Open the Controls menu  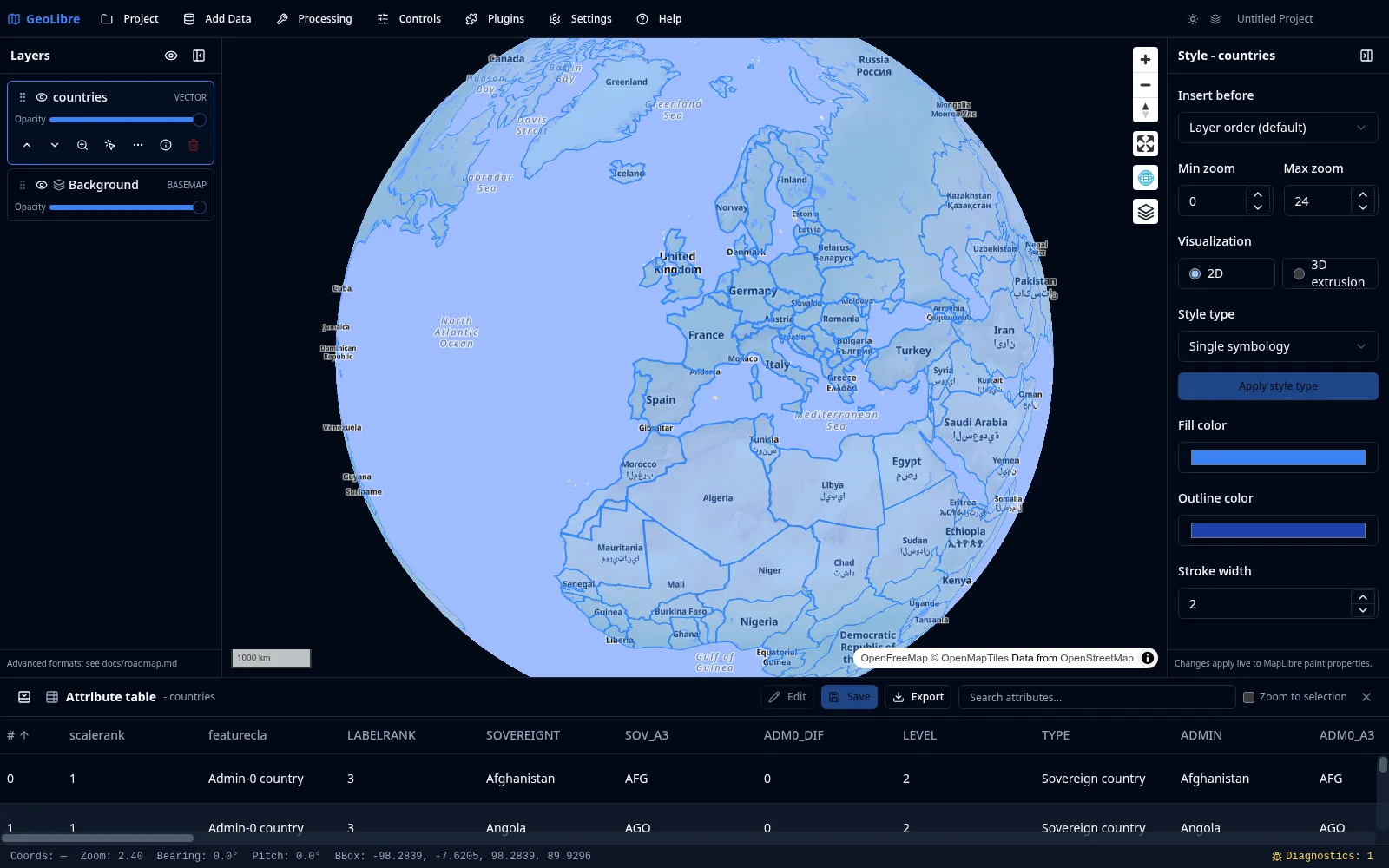tap(409, 18)
